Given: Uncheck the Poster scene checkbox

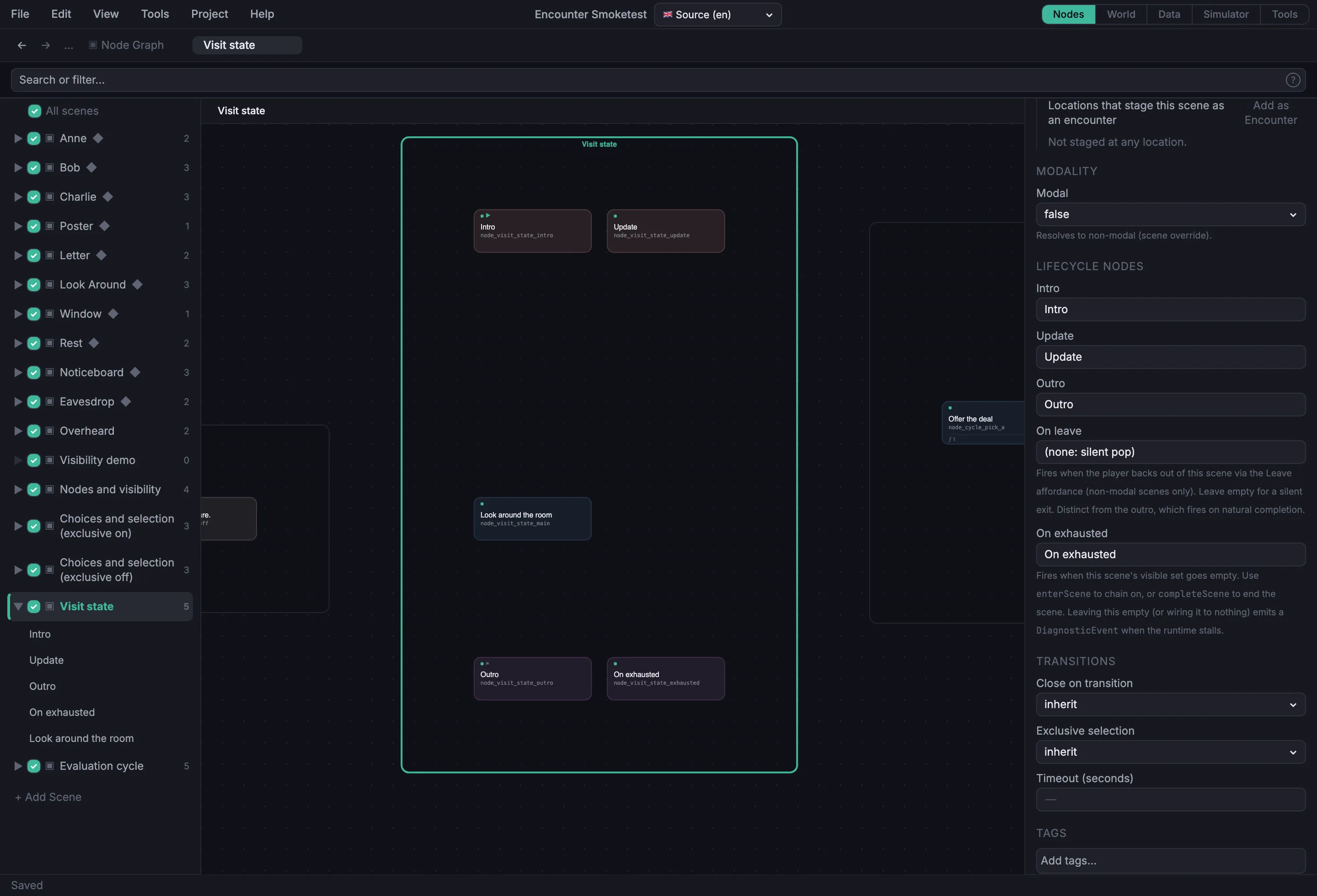Looking at the screenshot, I should click(34, 226).
